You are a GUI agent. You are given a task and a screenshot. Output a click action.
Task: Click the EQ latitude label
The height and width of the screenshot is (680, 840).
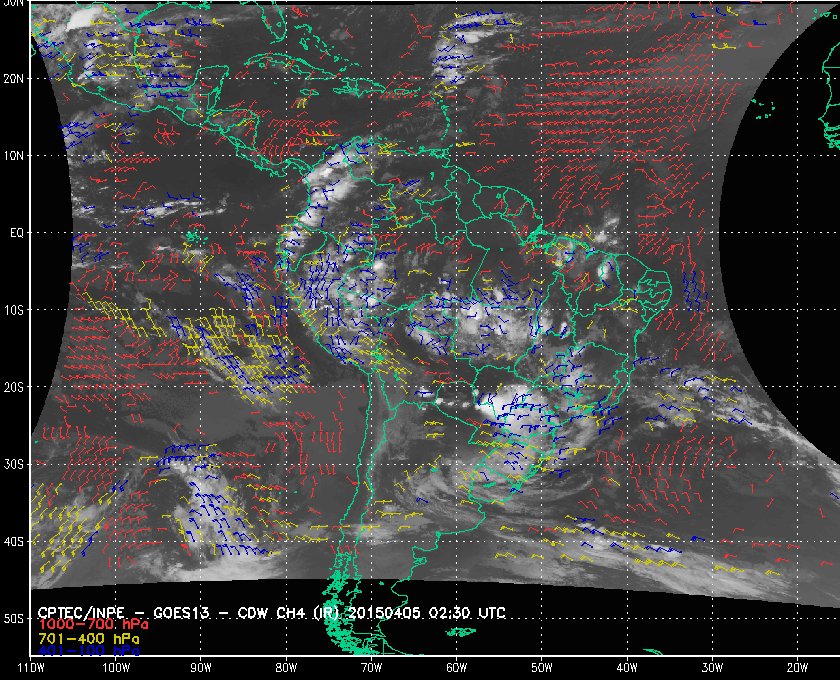pos(17,233)
